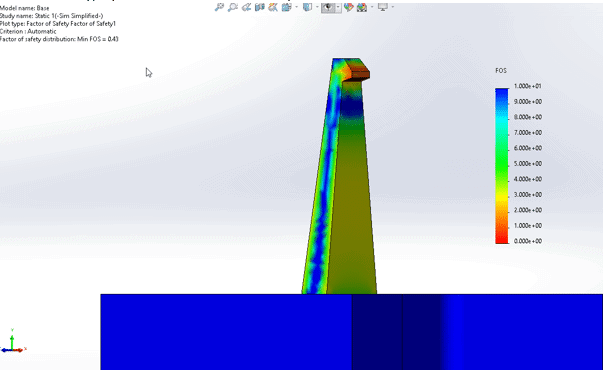Click the Apply Scene icon
The image size is (606, 370).
point(362,7)
